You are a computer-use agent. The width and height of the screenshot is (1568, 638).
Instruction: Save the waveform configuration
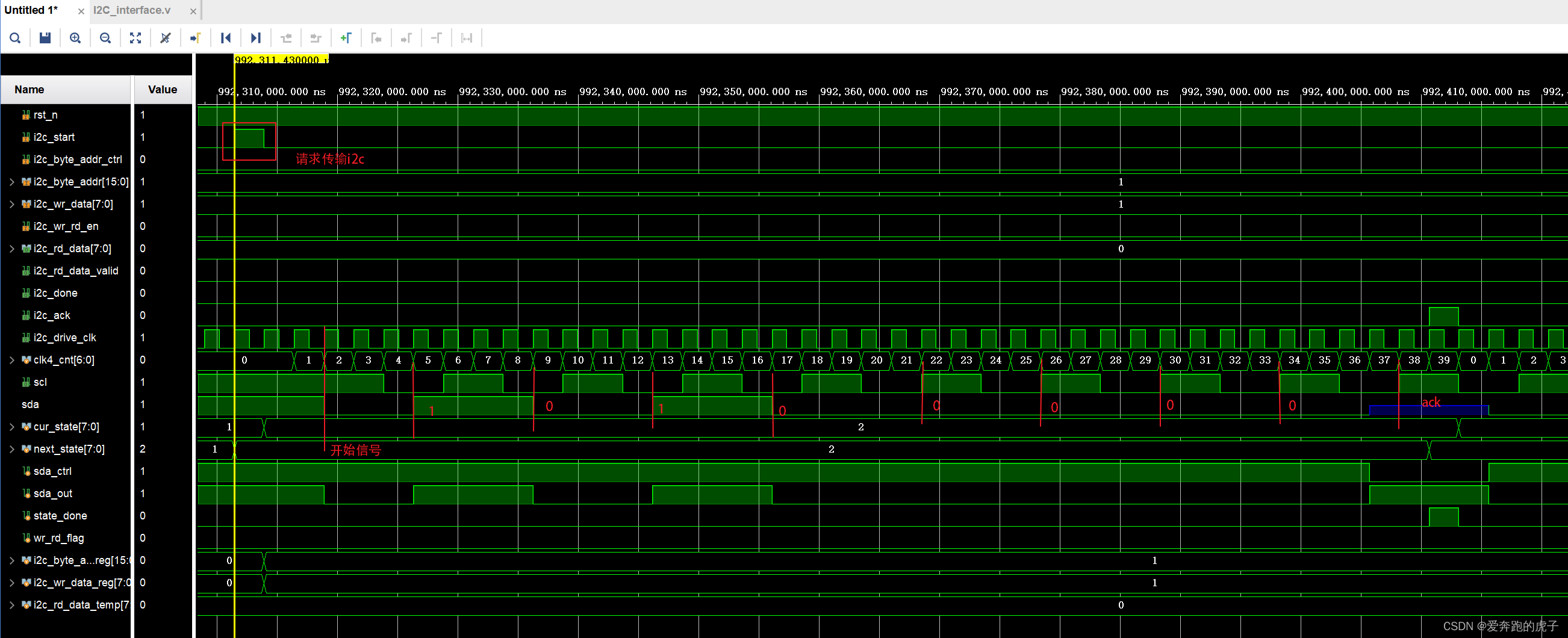pyautogui.click(x=45, y=39)
